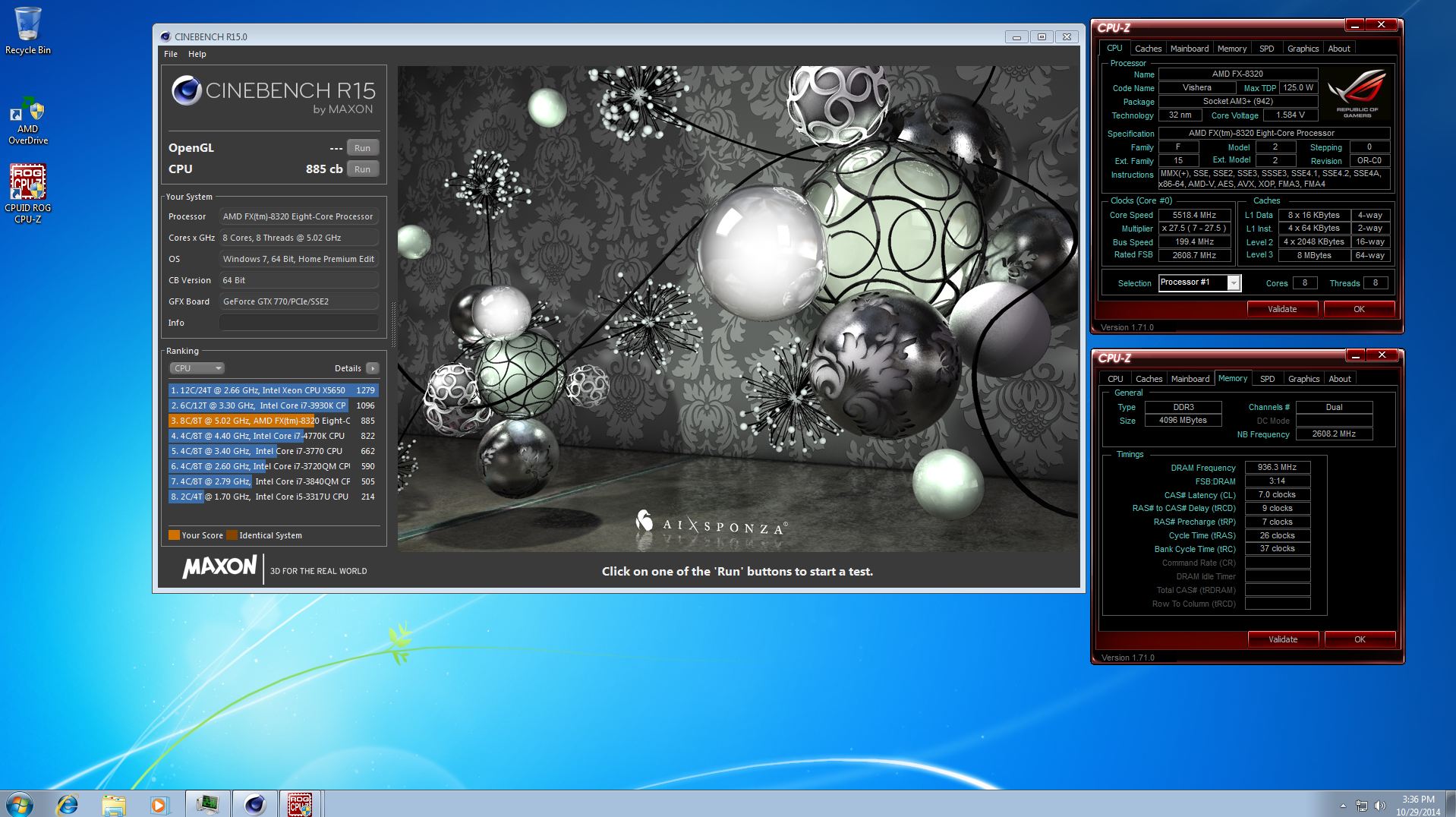The width and height of the screenshot is (1456, 817).
Task: Open the CPU ranking dropdown
Action: [197, 368]
